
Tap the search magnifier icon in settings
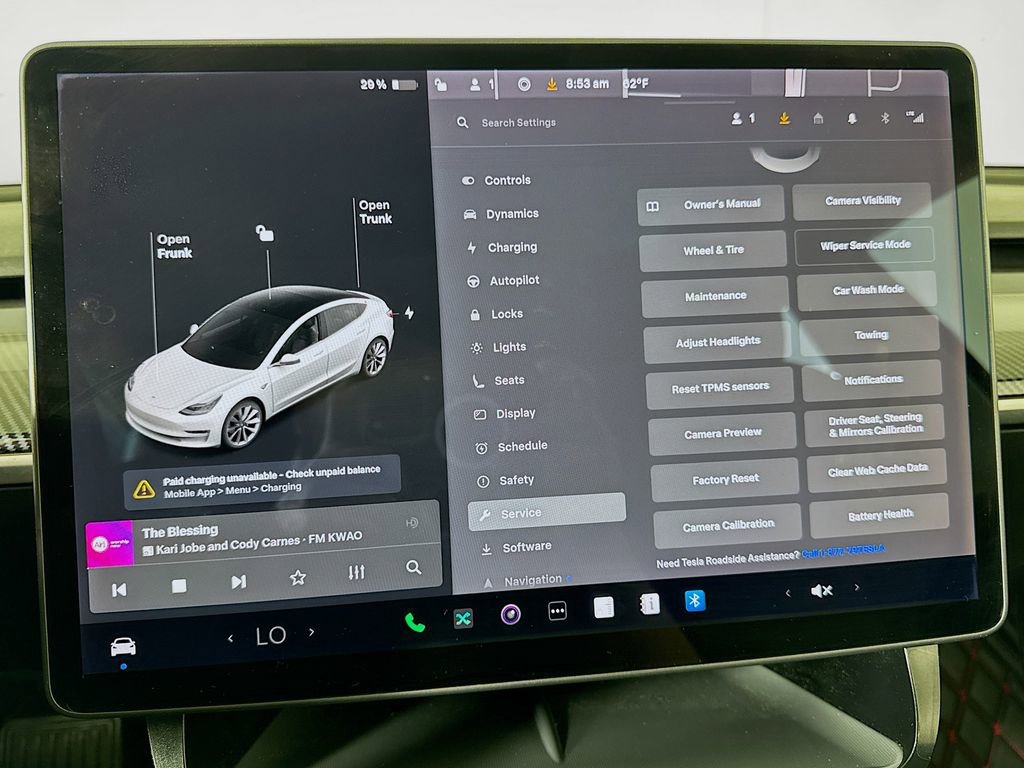[x=462, y=122]
